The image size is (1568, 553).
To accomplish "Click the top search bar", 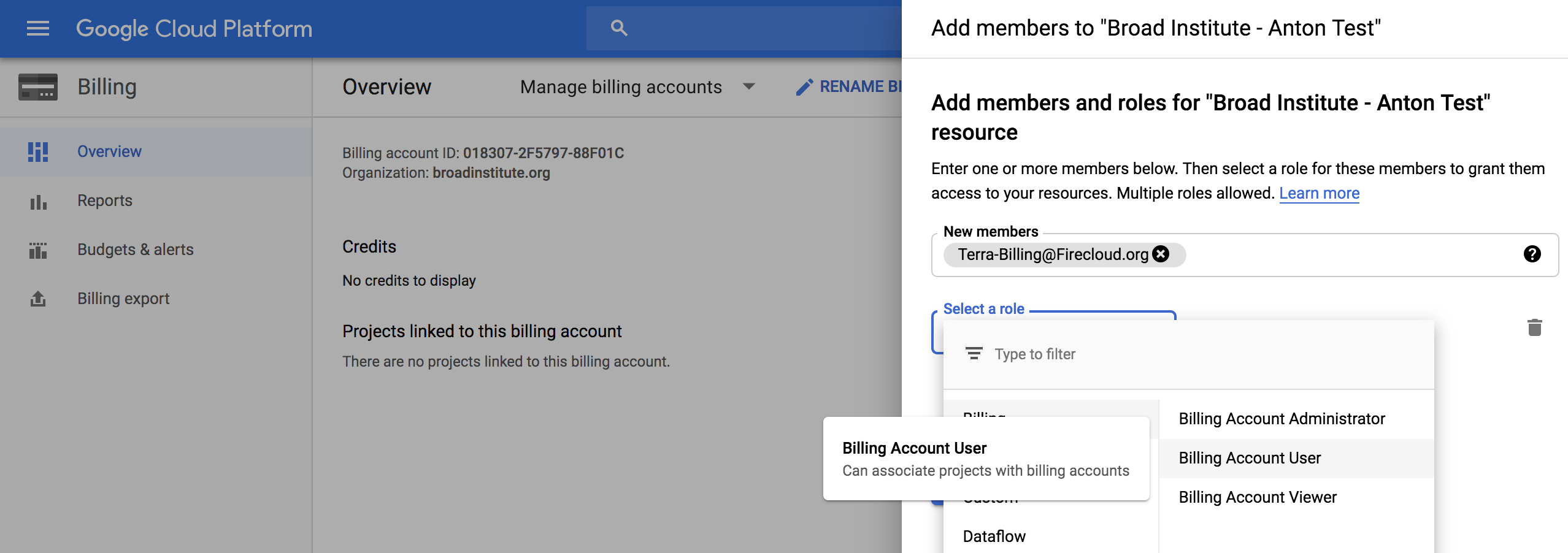I will pyautogui.click(x=744, y=28).
